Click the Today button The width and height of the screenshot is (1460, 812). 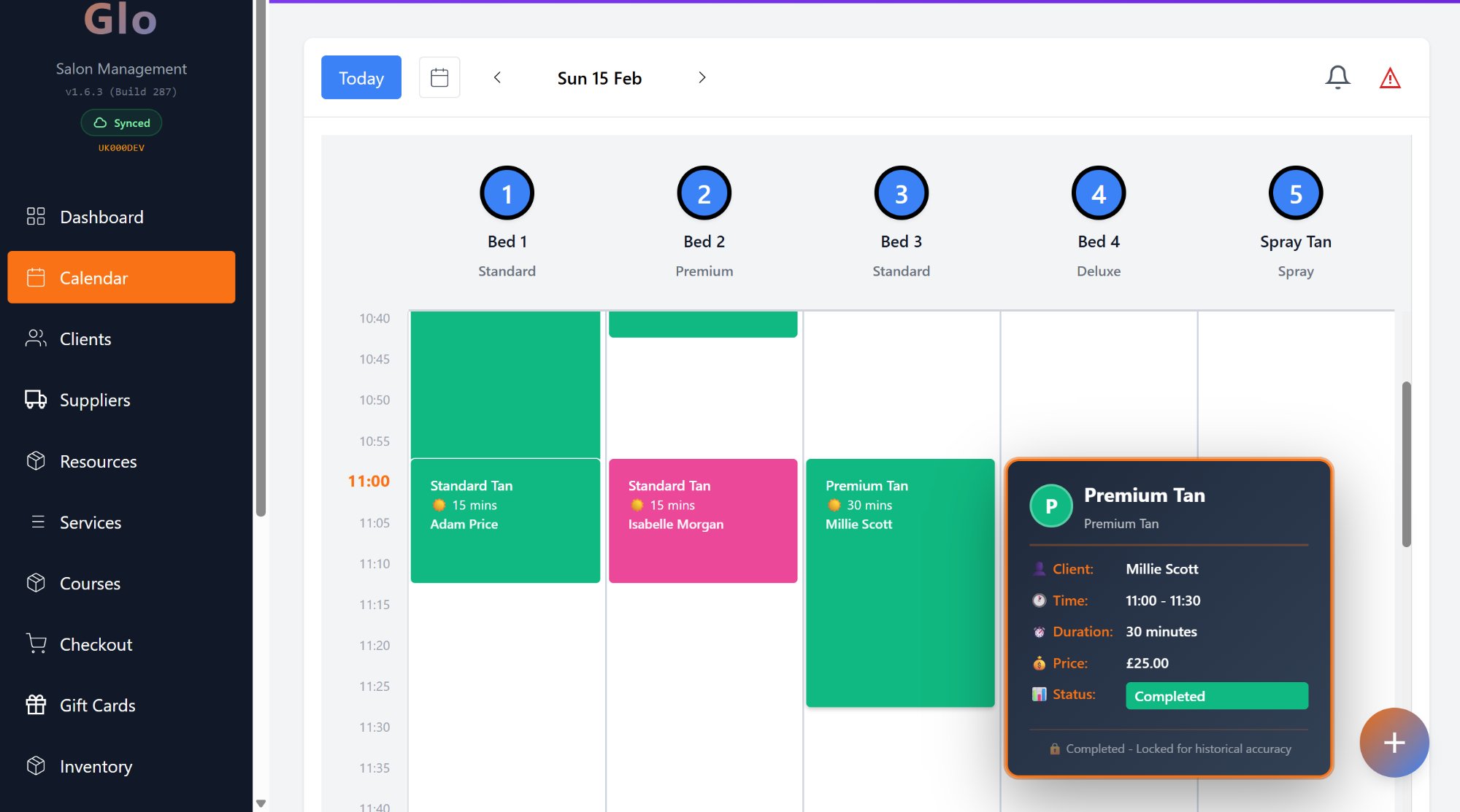point(361,77)
